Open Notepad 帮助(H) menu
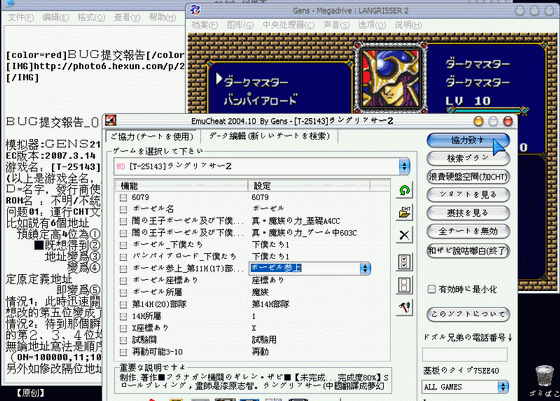The width and height of the screenshot is (560, 401). 162,17
